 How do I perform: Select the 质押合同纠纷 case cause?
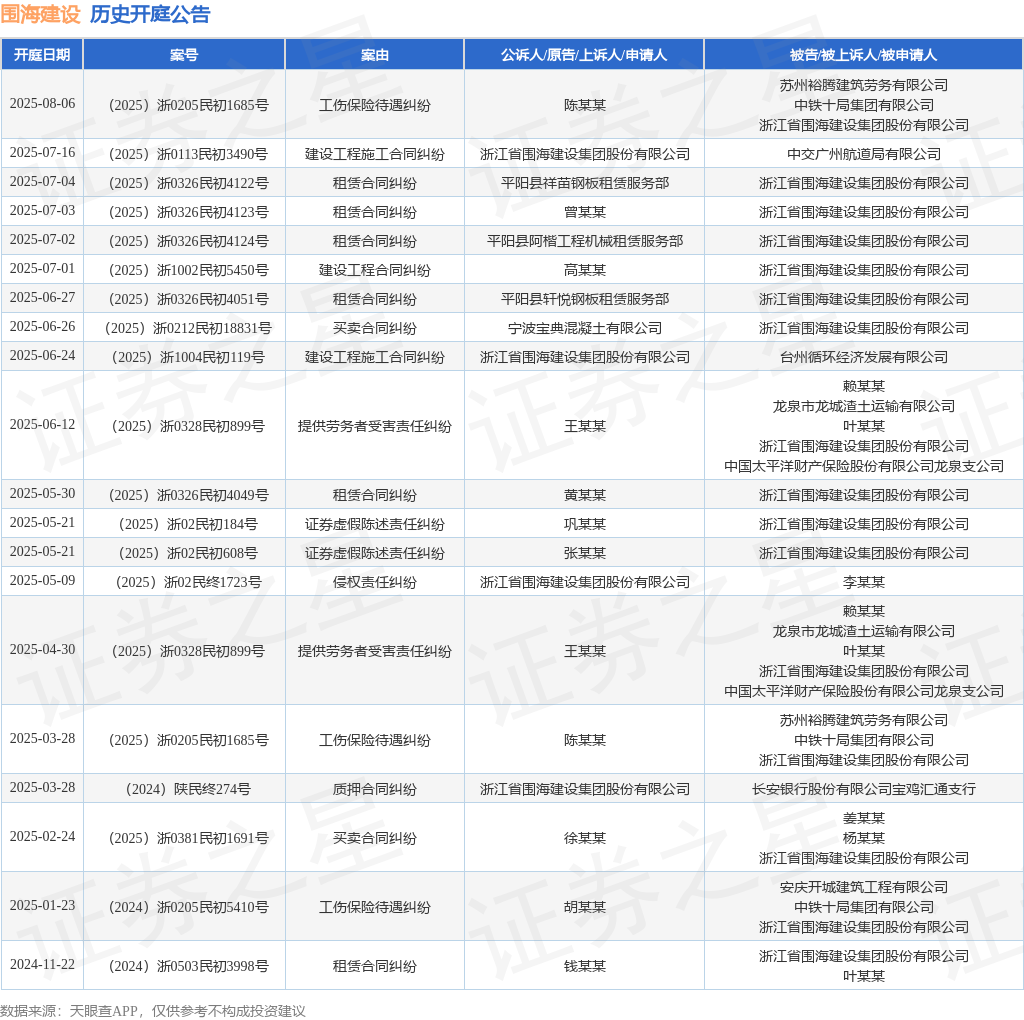click(374, 789)
